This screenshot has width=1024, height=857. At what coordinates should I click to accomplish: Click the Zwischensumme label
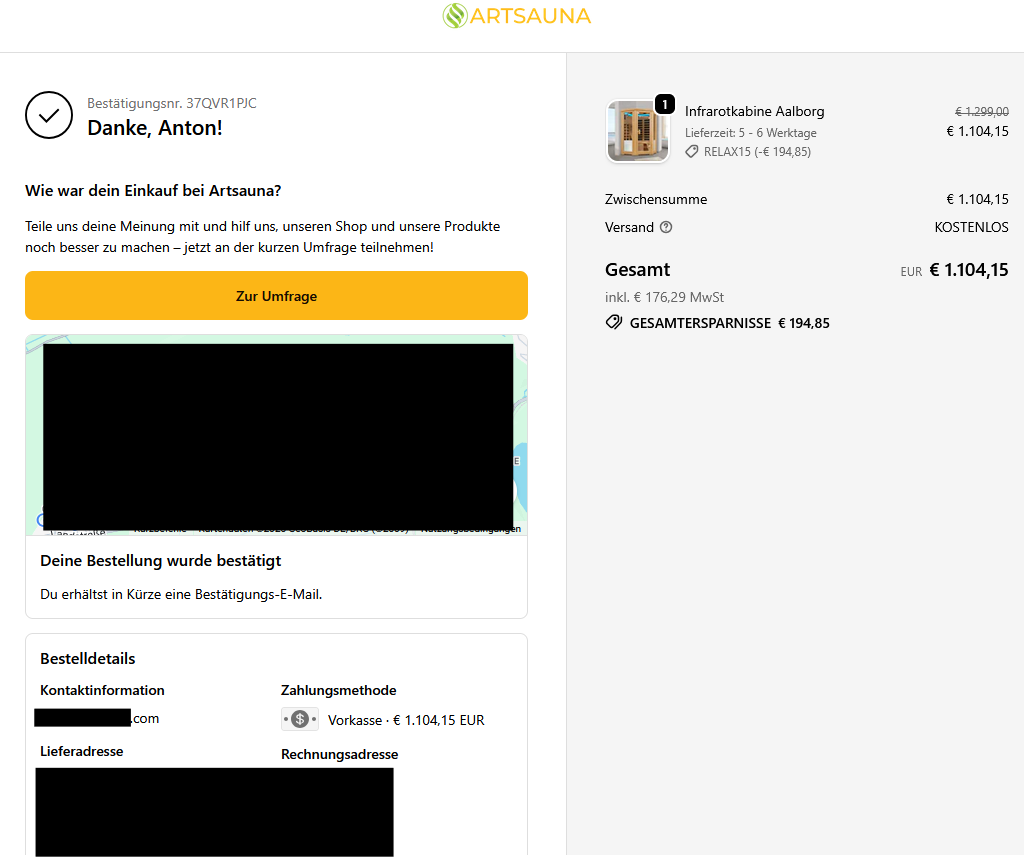[x=656, y=199]
